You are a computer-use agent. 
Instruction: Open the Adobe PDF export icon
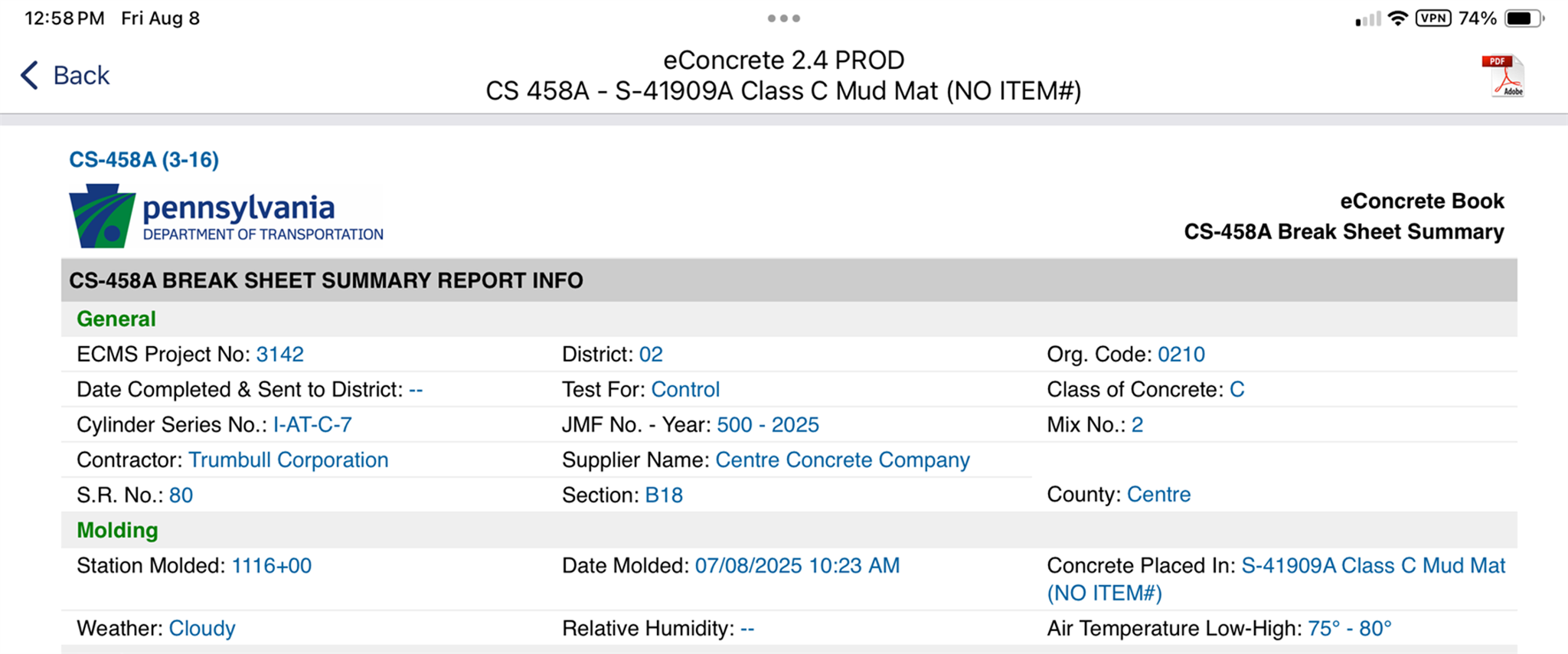point(1503,76)
